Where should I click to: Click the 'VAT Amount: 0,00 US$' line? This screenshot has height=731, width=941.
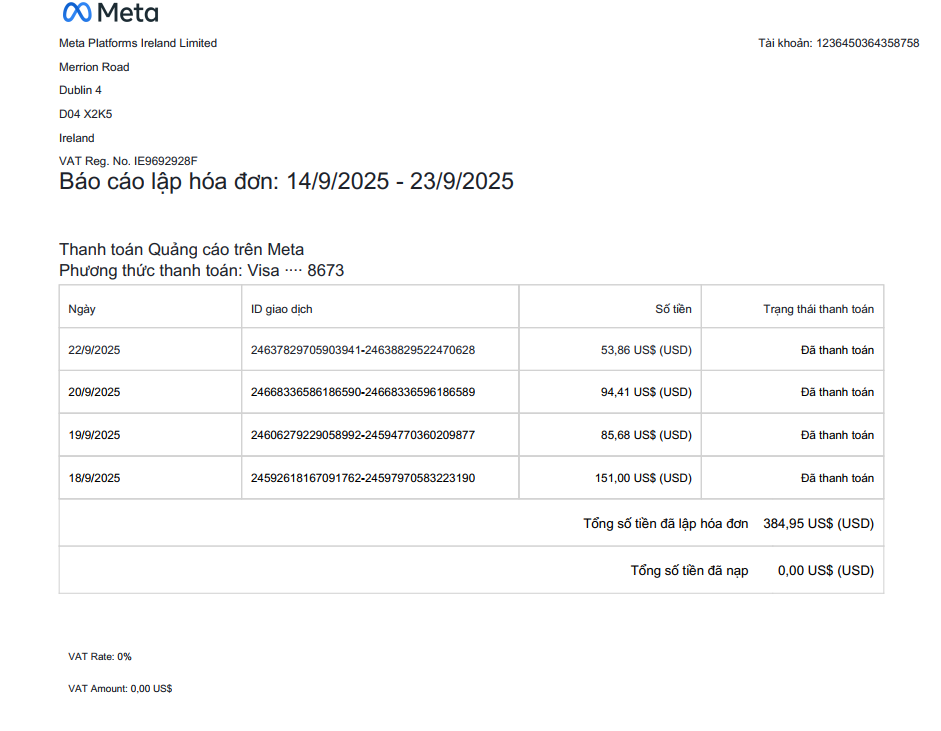point(120,688)
